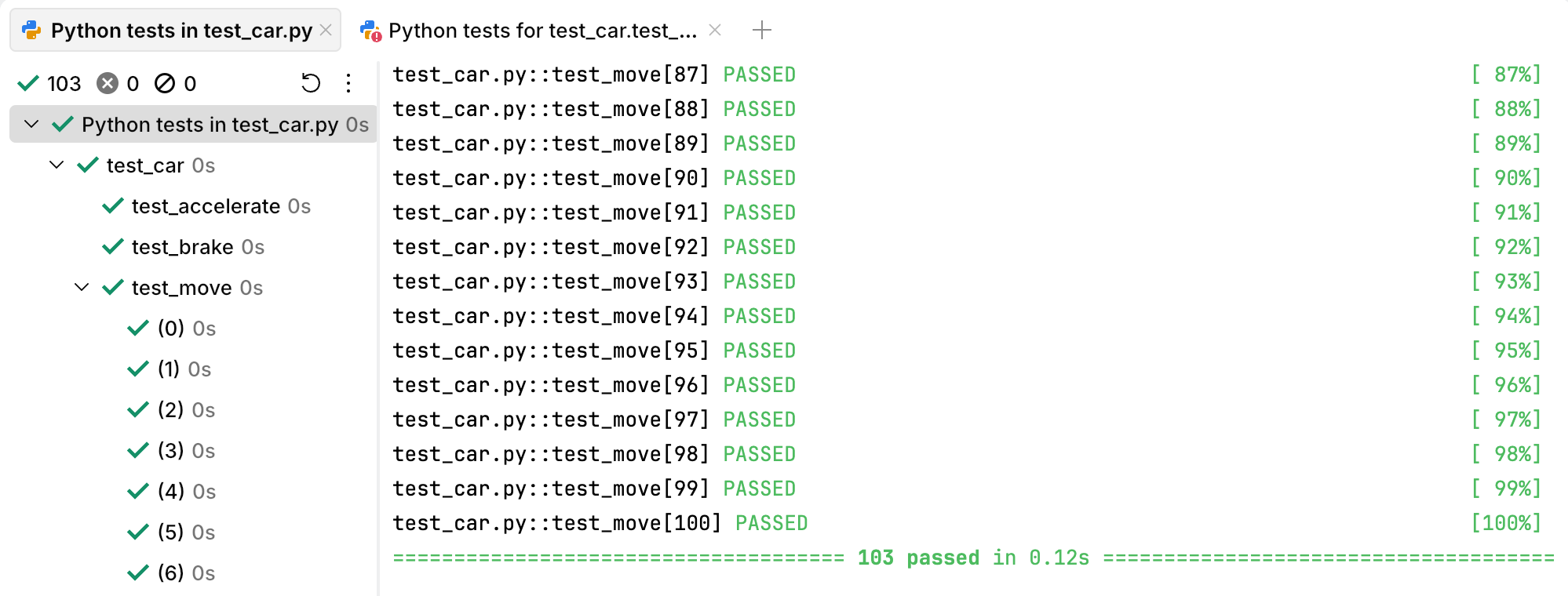The image size is (1568, 596).
Task: Collapse the Python tests in test_car.py root node
Action: pos(31,124)
